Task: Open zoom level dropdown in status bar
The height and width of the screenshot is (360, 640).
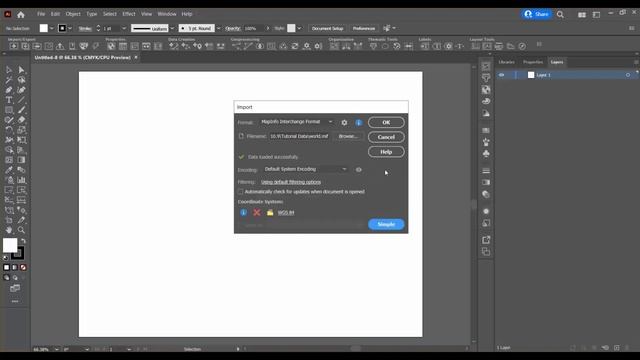Action: pyautogui.click(x=56, y=349)
